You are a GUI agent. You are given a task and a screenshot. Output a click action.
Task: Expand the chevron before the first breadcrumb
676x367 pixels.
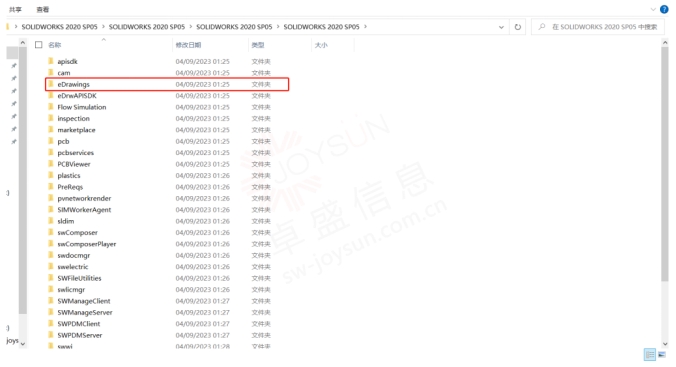click(16, 27)
